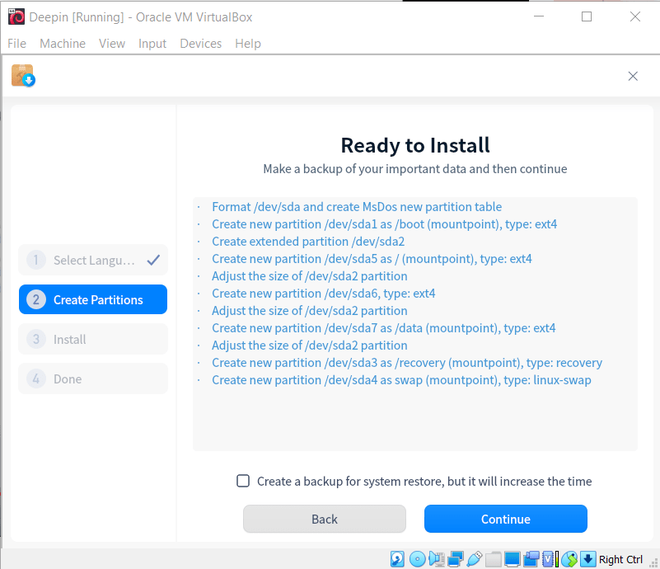Click the keyboard capture arrow icon
660x569 pixels.
(x=588, y=559)
